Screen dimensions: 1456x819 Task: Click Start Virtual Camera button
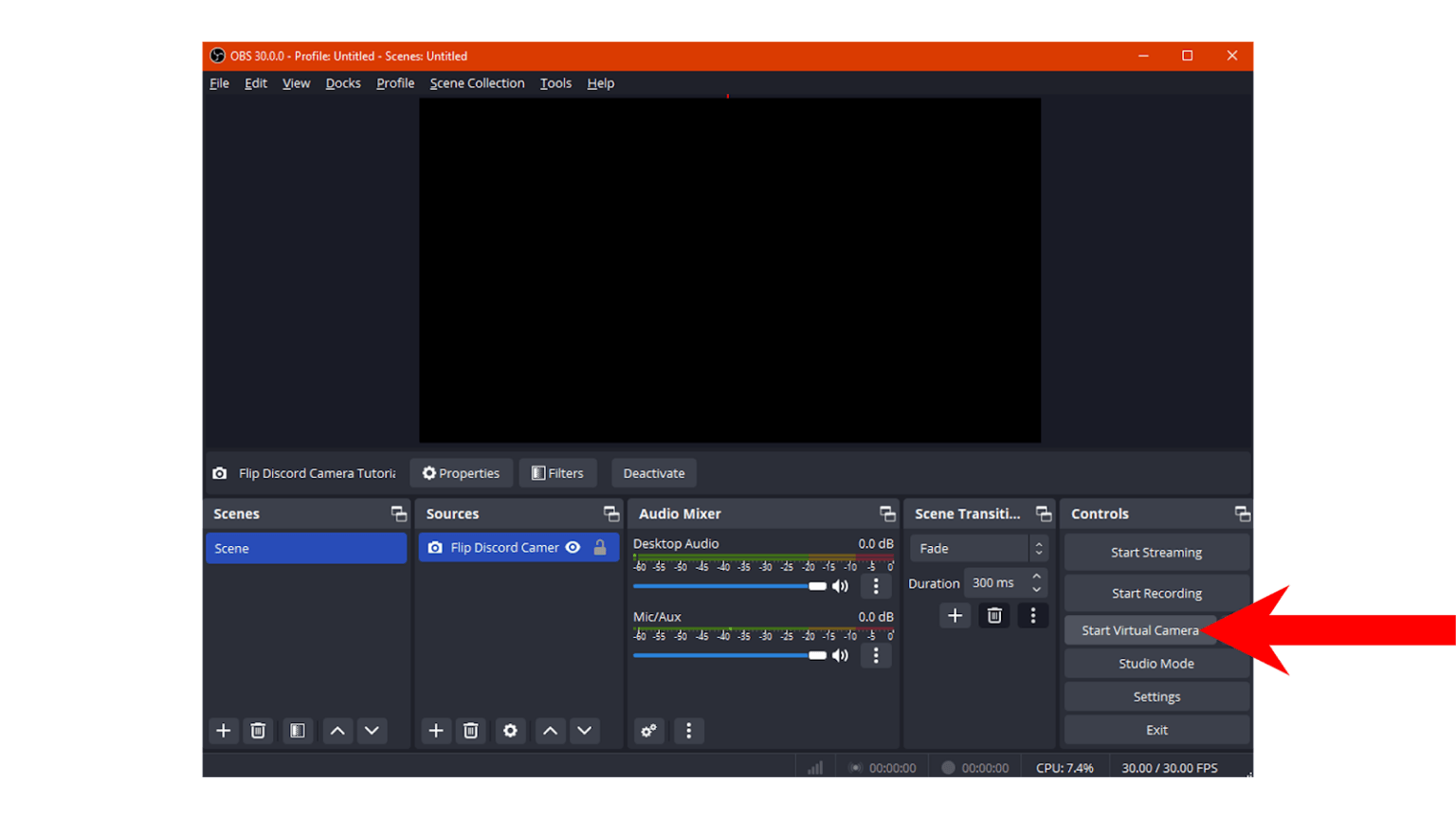coord(1139,630)
